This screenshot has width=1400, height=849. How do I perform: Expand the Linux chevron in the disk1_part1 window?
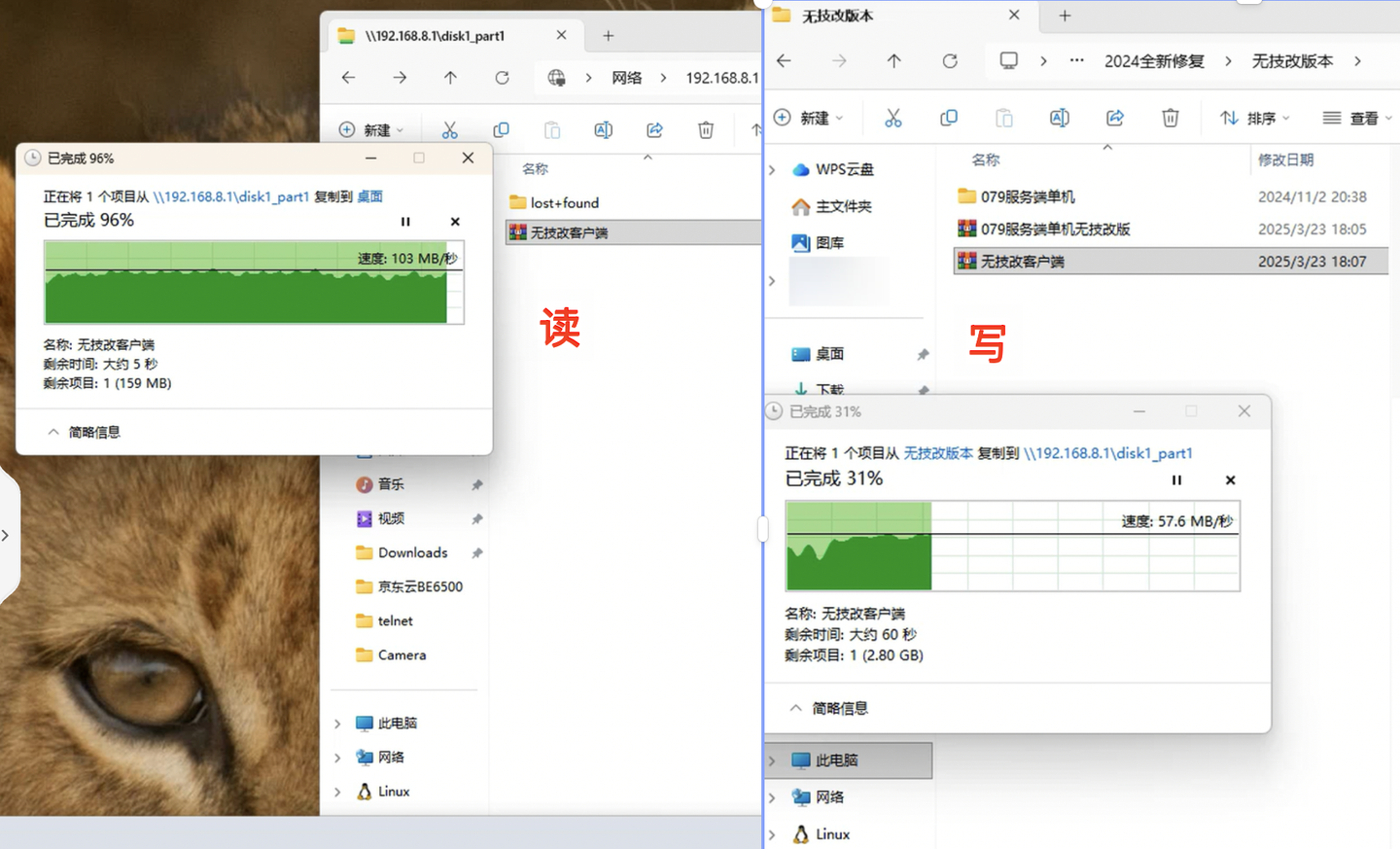tap(337, 792)
